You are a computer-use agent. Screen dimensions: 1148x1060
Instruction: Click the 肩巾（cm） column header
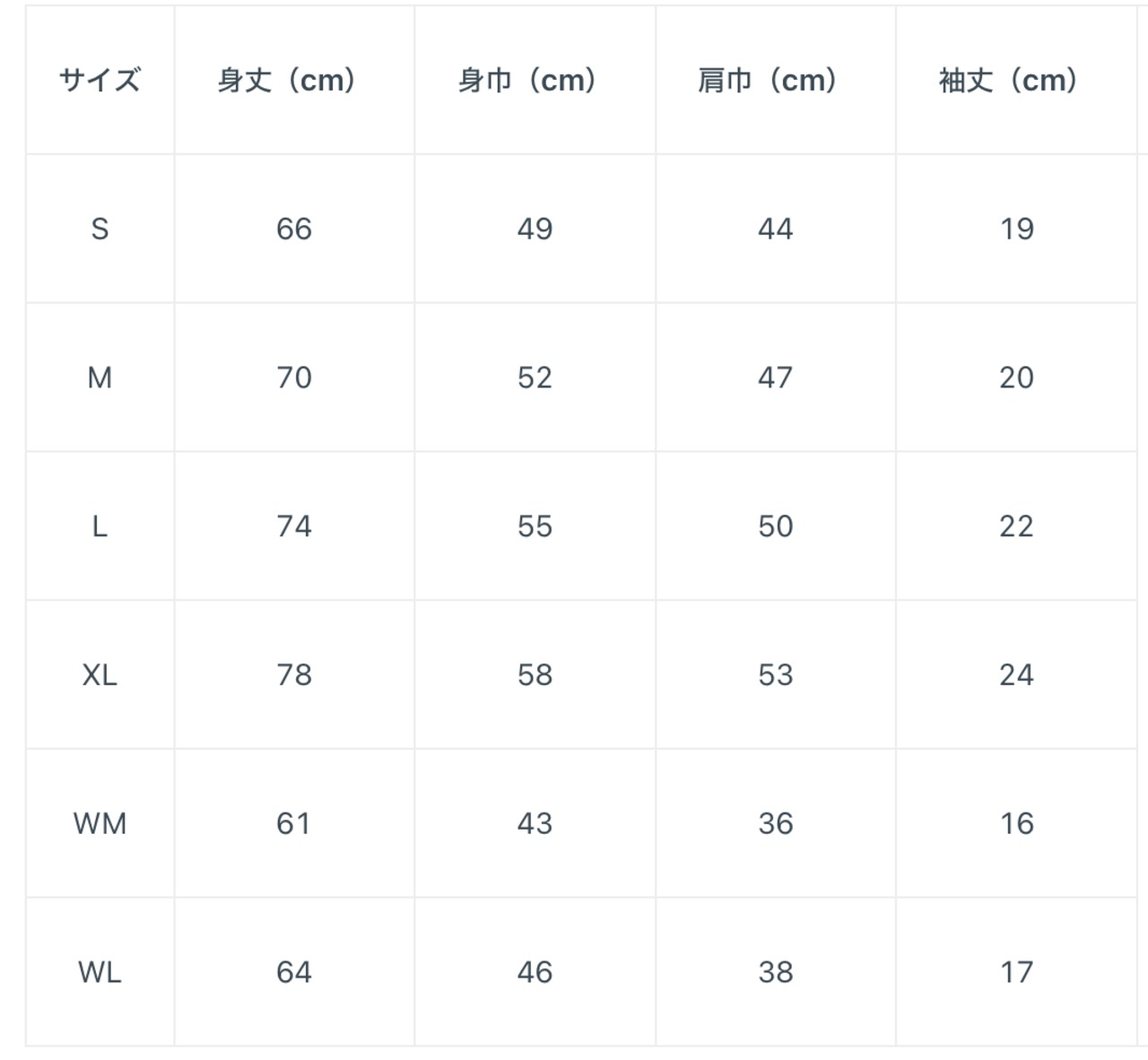pos(768,81)
